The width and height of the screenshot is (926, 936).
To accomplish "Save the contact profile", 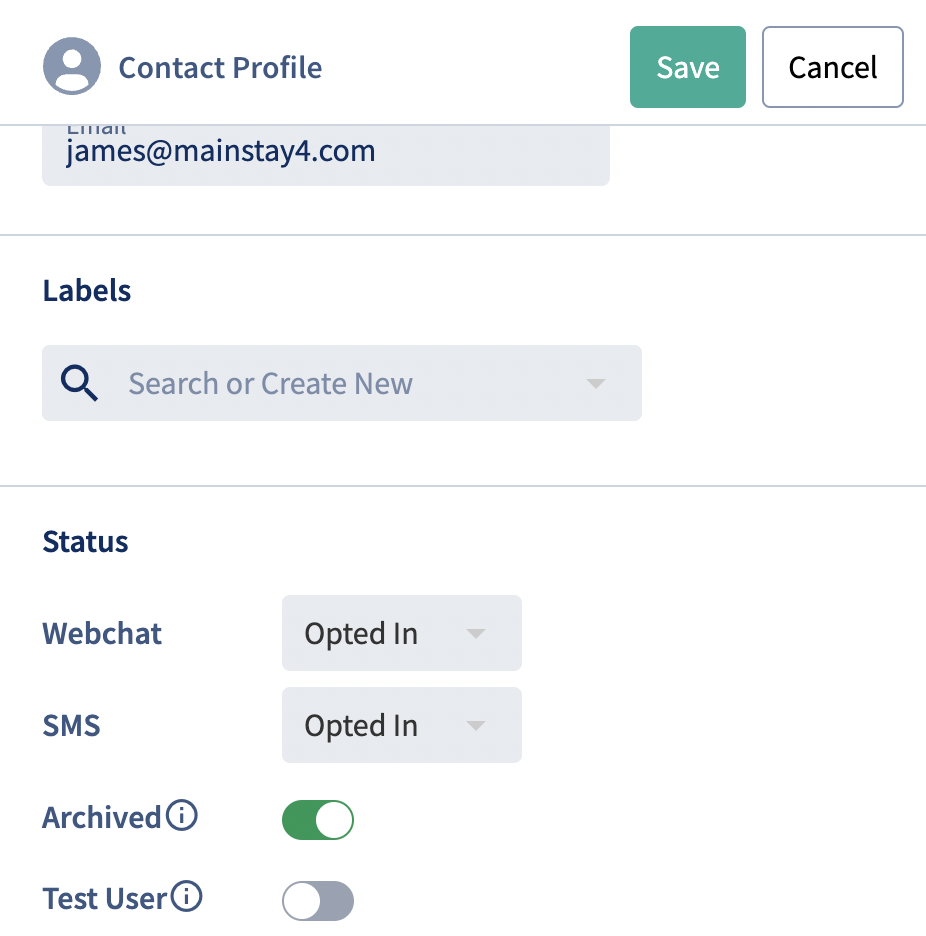I will click(688, 67).
